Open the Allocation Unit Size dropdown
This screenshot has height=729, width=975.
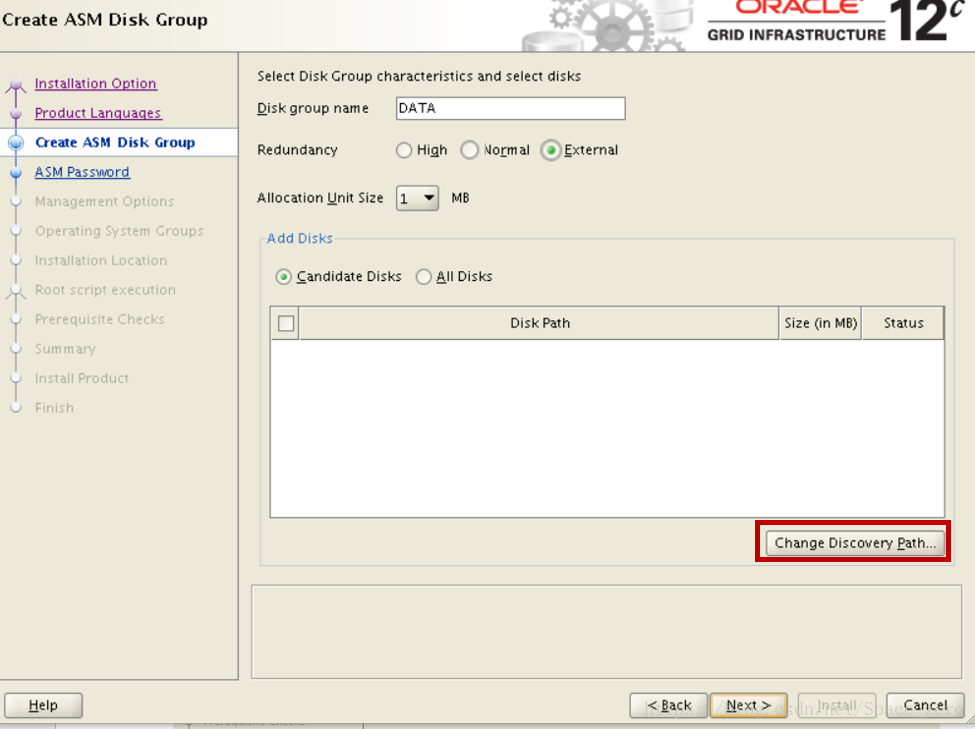(x=417, y=198)
